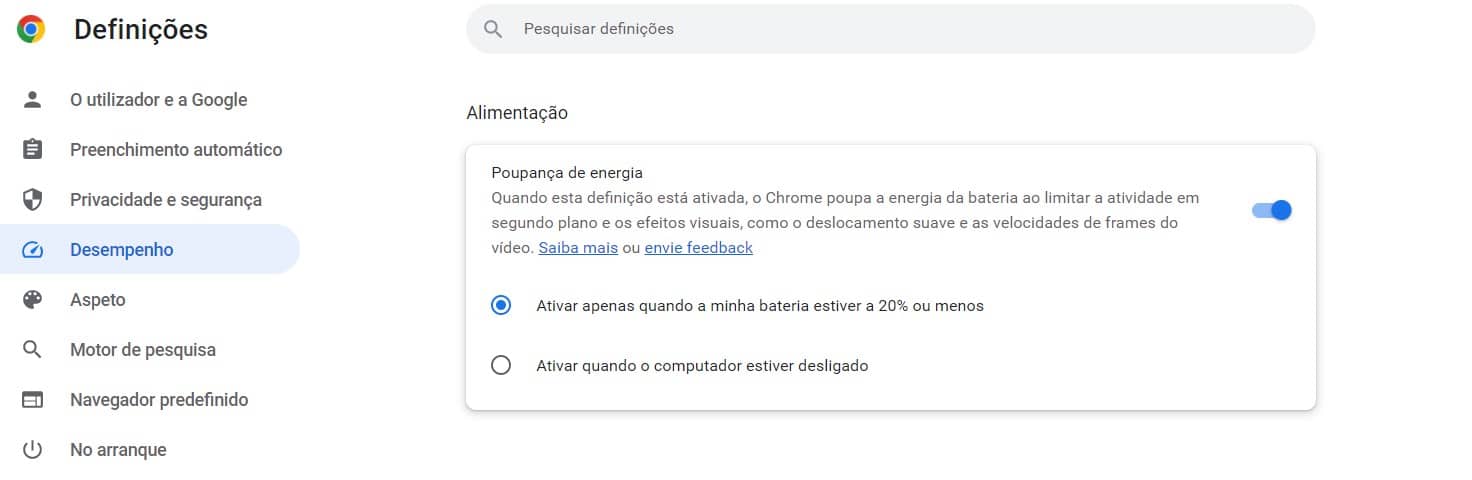Open the Saiba mais link

pos(578,247)
